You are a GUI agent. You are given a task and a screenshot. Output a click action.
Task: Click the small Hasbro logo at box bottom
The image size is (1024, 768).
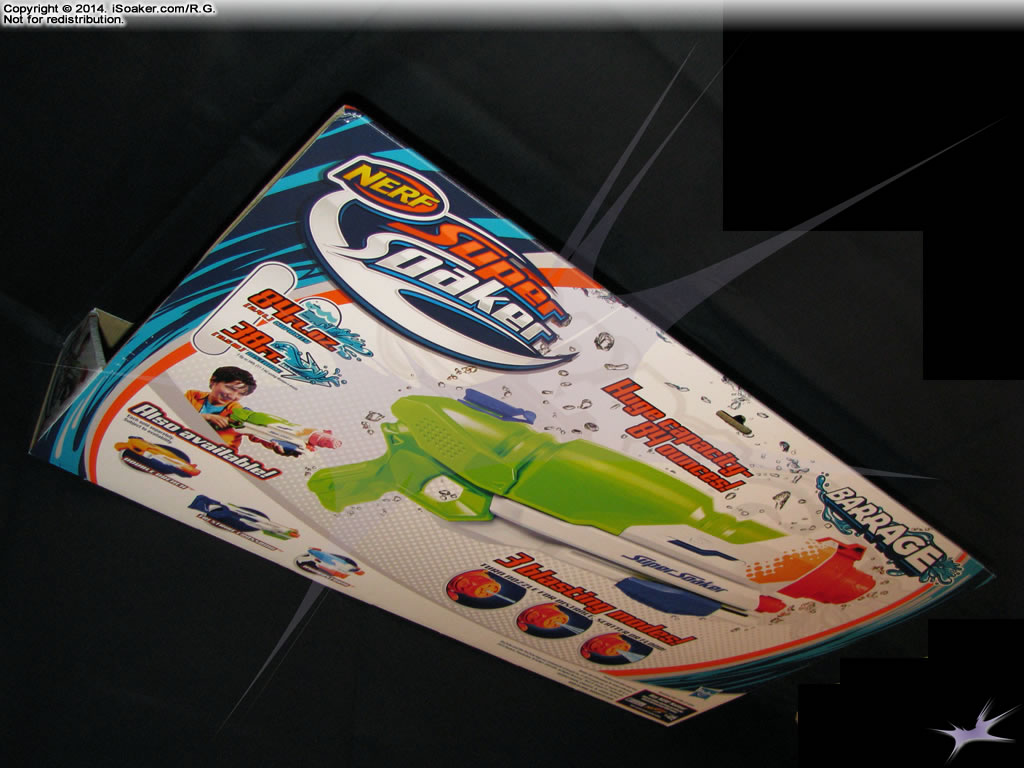coord(709,693)
